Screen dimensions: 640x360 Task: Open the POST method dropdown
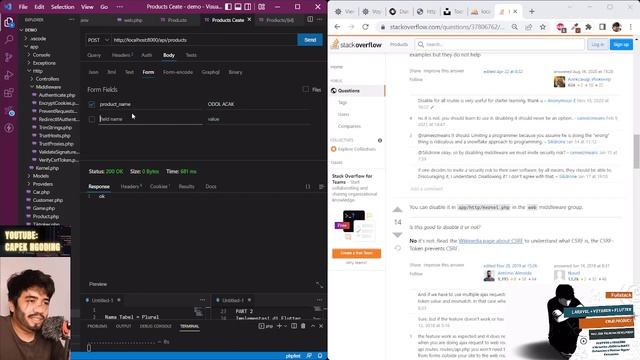(98, 40)
